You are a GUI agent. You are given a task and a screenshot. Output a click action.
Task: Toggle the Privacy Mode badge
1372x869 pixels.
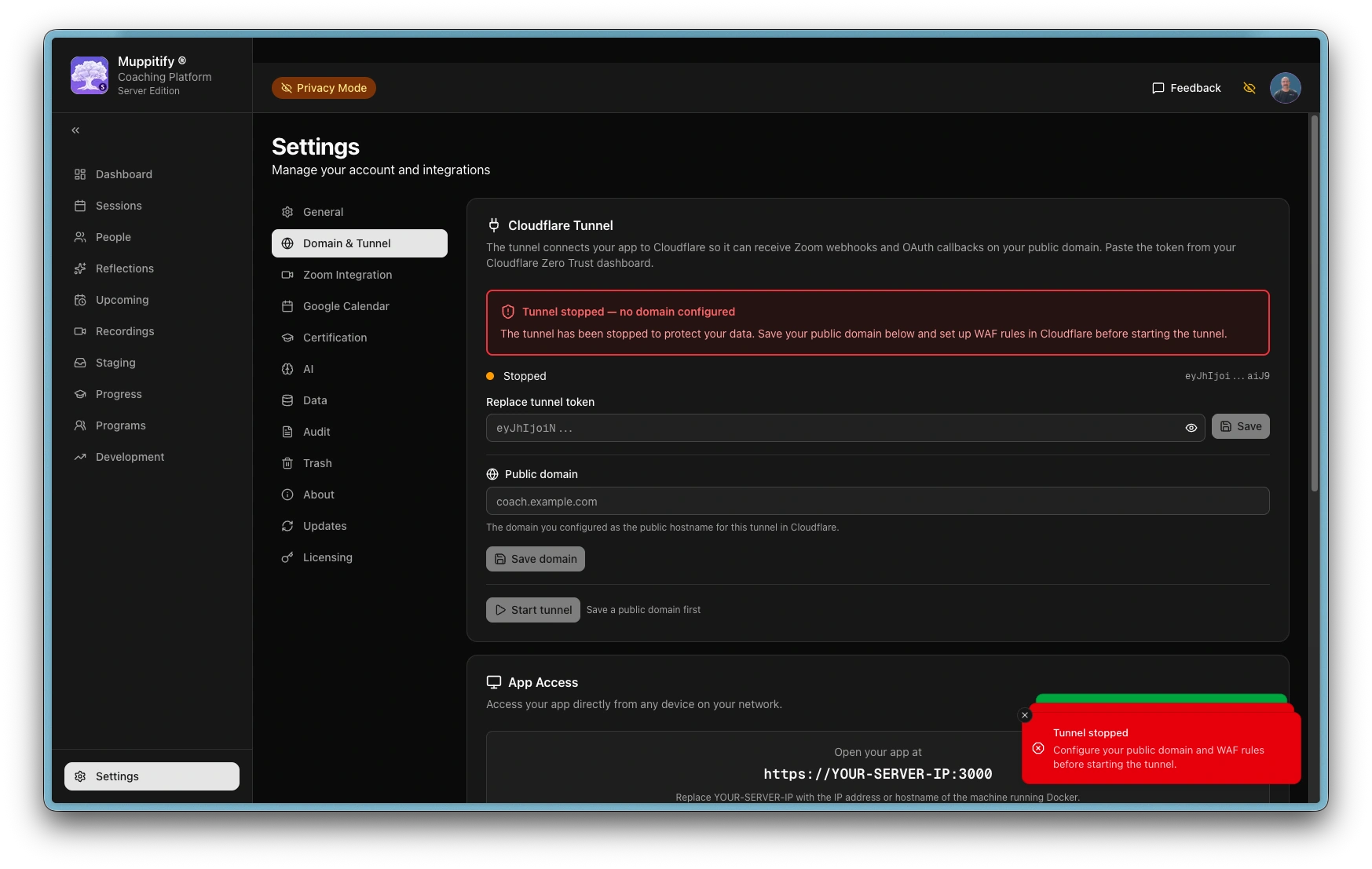click(x=324, y=88)
